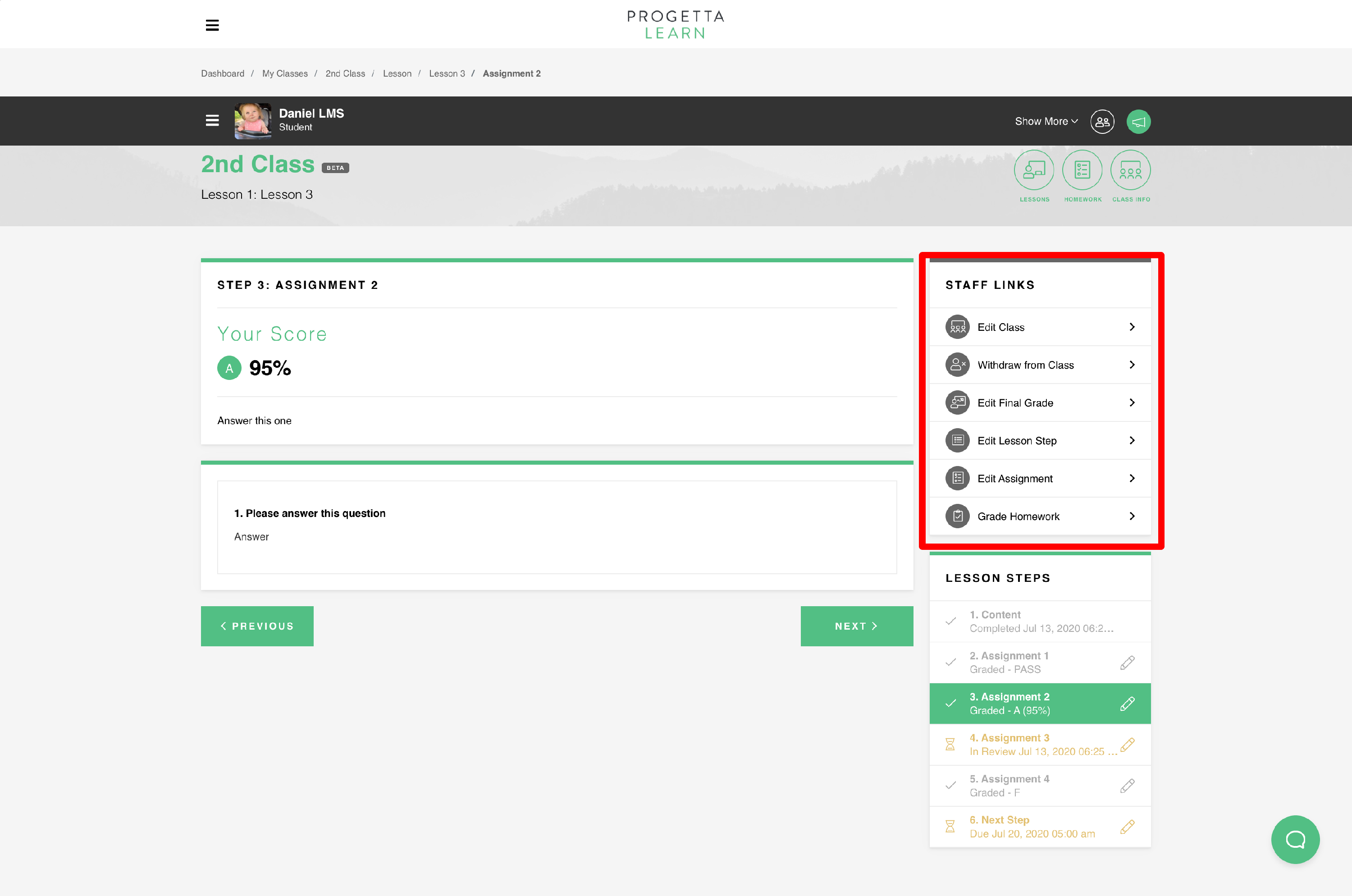
Task: Click chevron next to Edit Lesson Step
Action: 1132,441
